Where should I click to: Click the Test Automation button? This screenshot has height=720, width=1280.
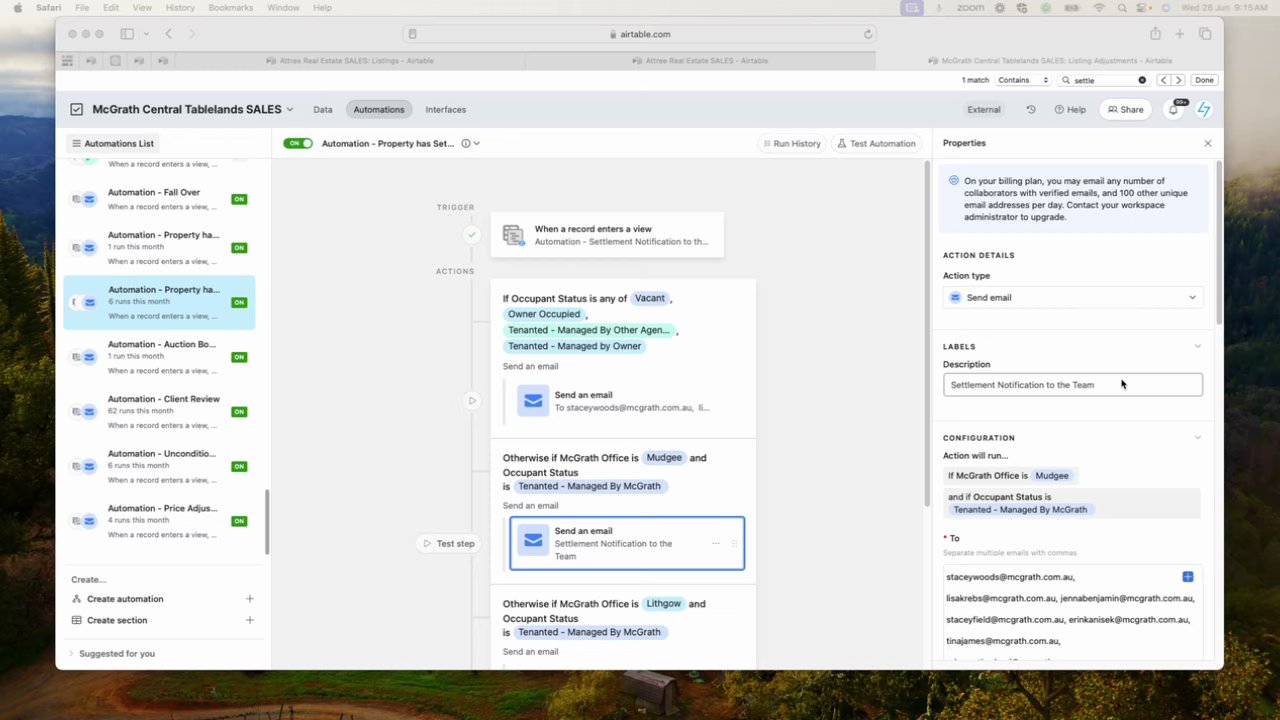click(x=876, y=144)
